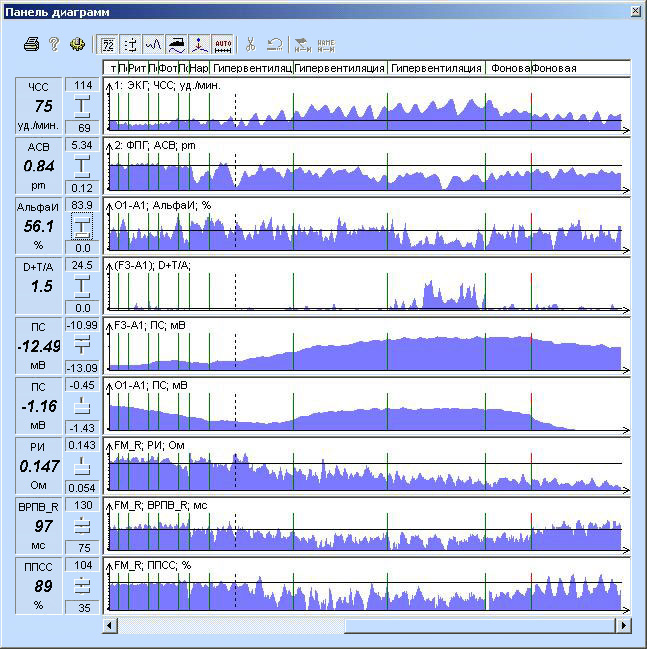Click the scale mode icon in the АльфаИ row
This screenshot has width=647, height=649.
tap(82, 226)
